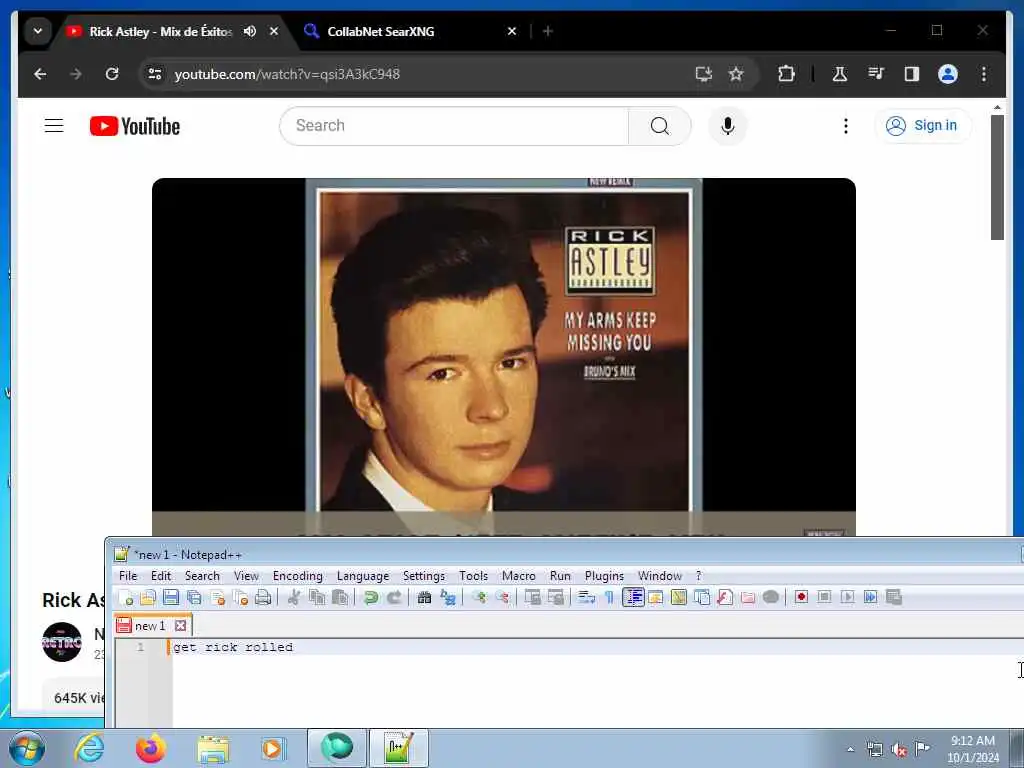Close the new 1 document tab
Viewport: 1024px width, 768px height.
coord(181,626)
